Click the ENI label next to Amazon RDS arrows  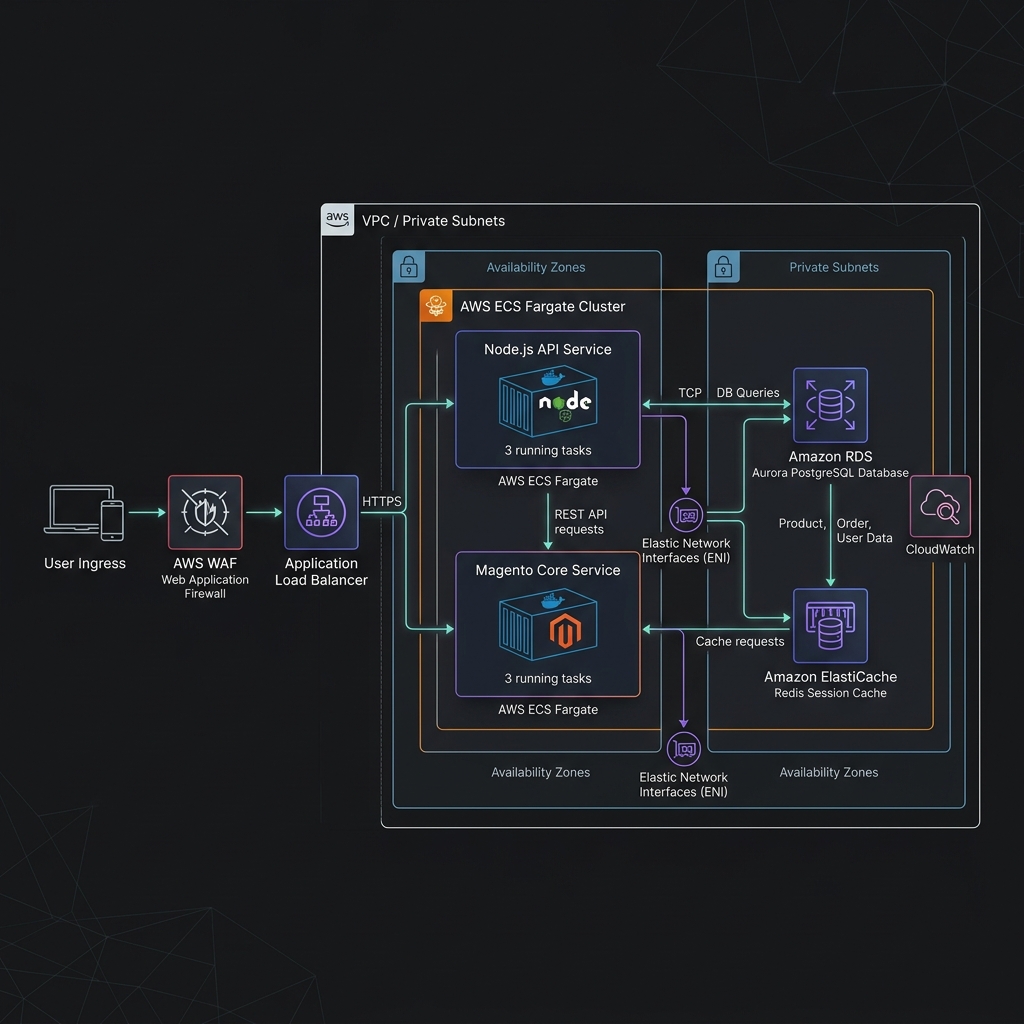(686, 551)
